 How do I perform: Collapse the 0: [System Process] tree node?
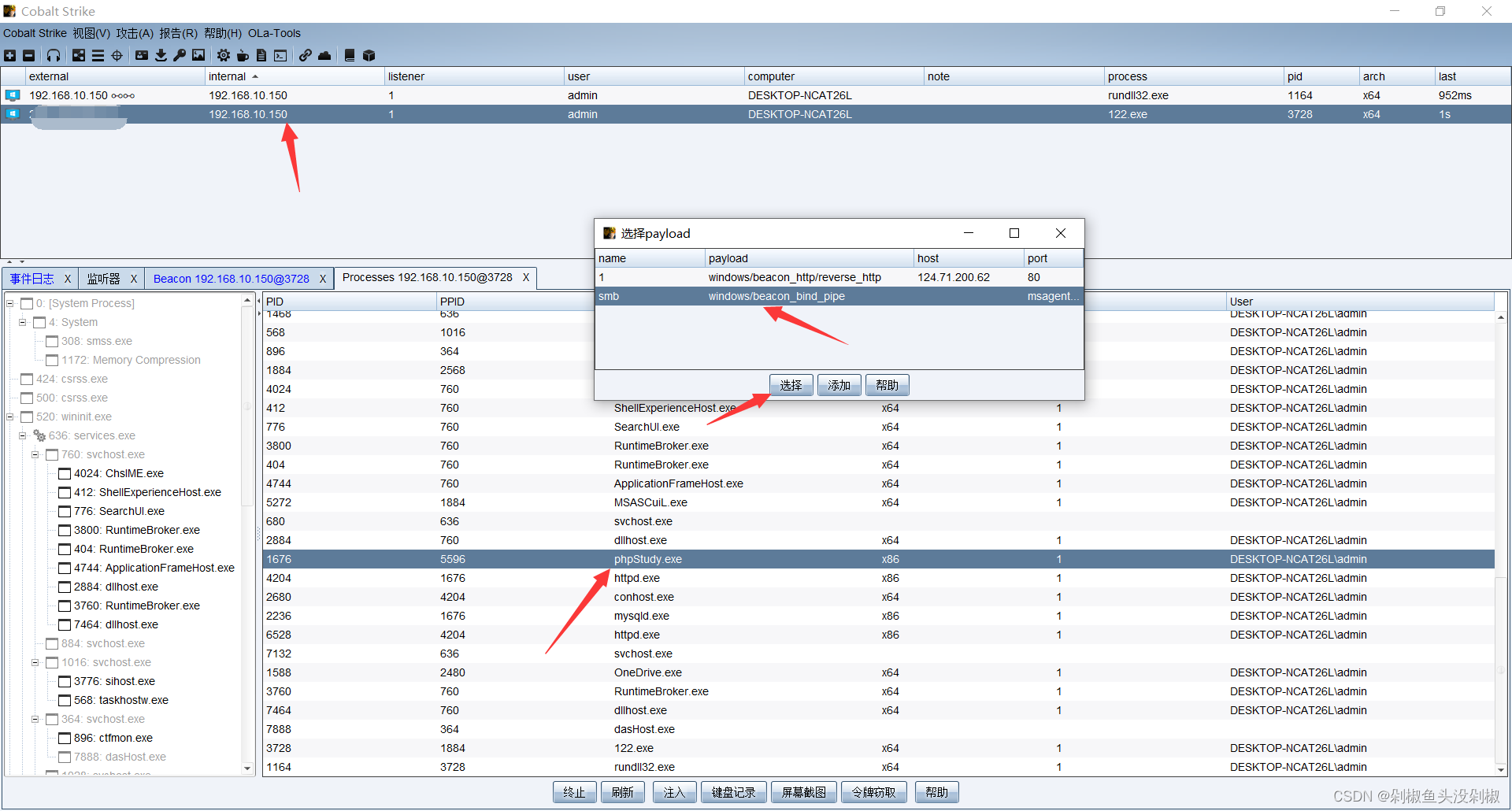click(10, 304)
